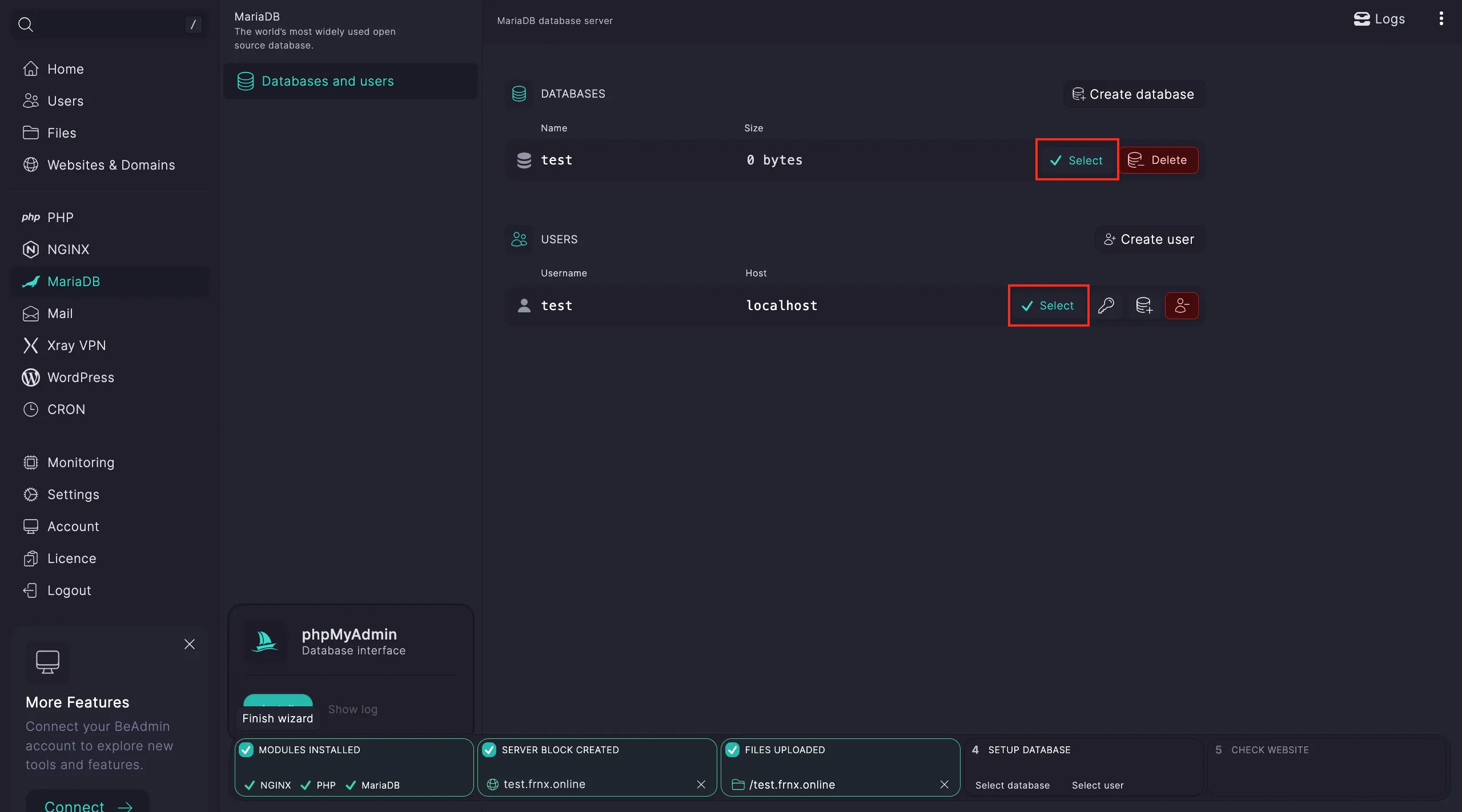This screenshot has height=812, width=1462.
Task: Click the red delete user icon
Action: (1182, 305)
